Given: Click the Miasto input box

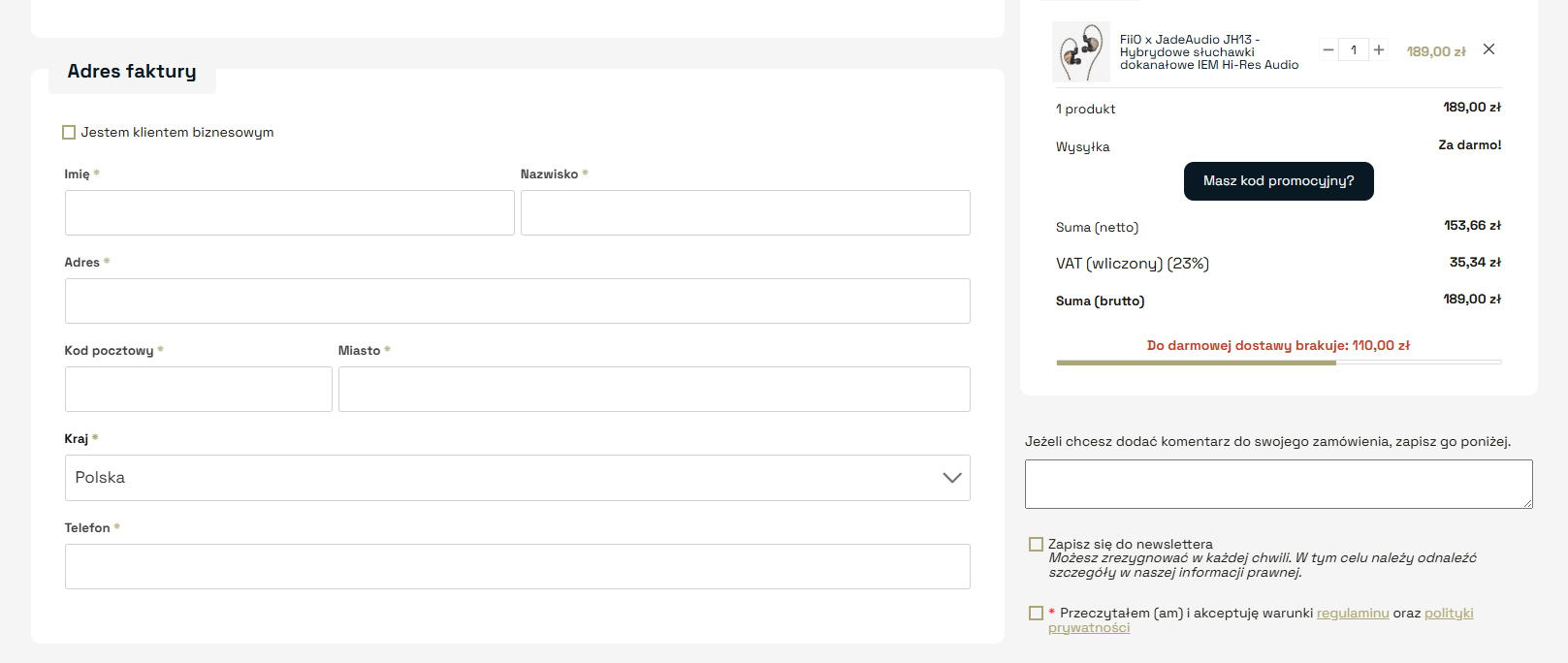Looking at the screenshot, I should point(654,390).
